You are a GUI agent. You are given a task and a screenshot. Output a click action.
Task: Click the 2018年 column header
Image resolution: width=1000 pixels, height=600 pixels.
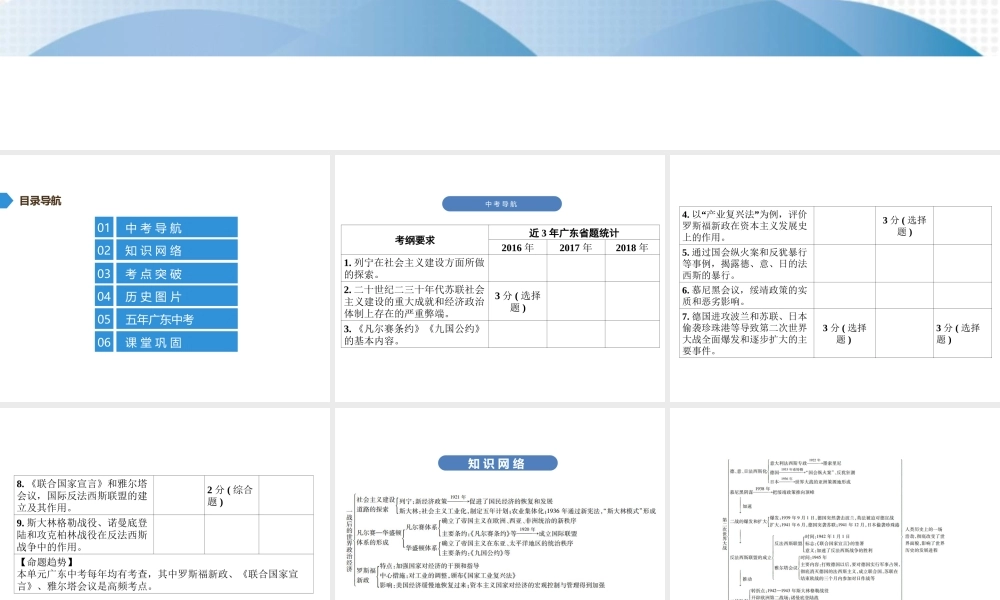631,247
